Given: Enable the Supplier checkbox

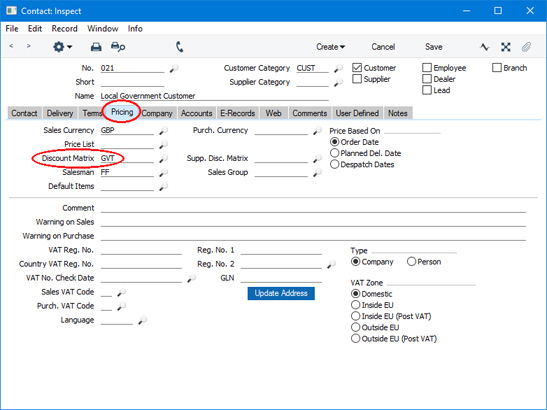Looking at the screenshot, I should pyautogui.click(x=357, y=79).
